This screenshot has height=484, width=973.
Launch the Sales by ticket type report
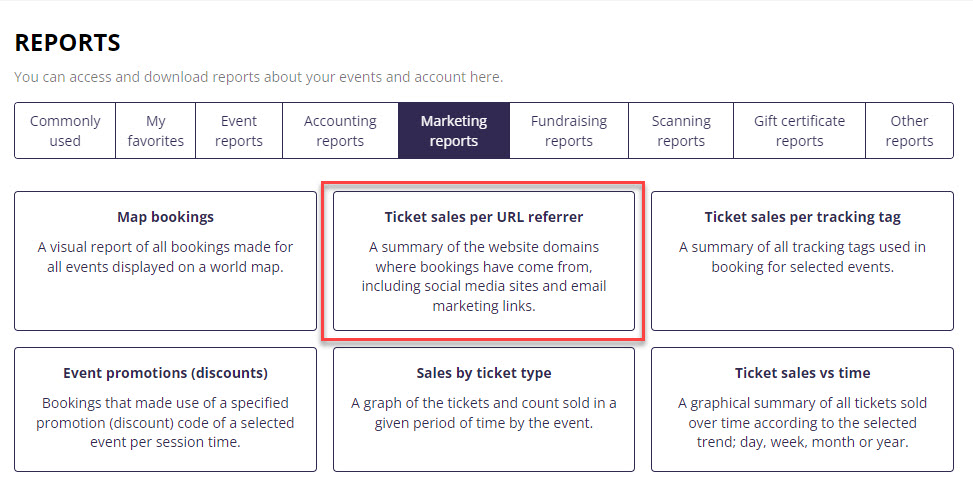pos(484,373)
